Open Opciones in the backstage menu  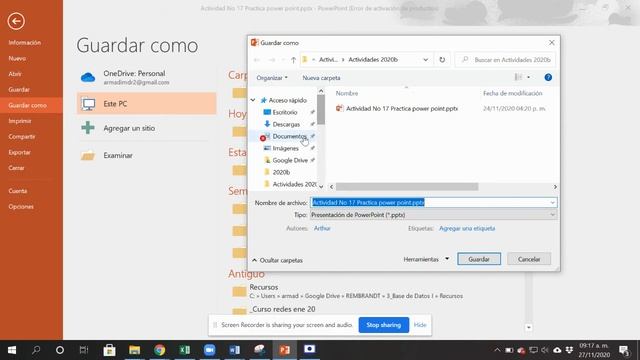pyautogui.click(x=21, y=207)
